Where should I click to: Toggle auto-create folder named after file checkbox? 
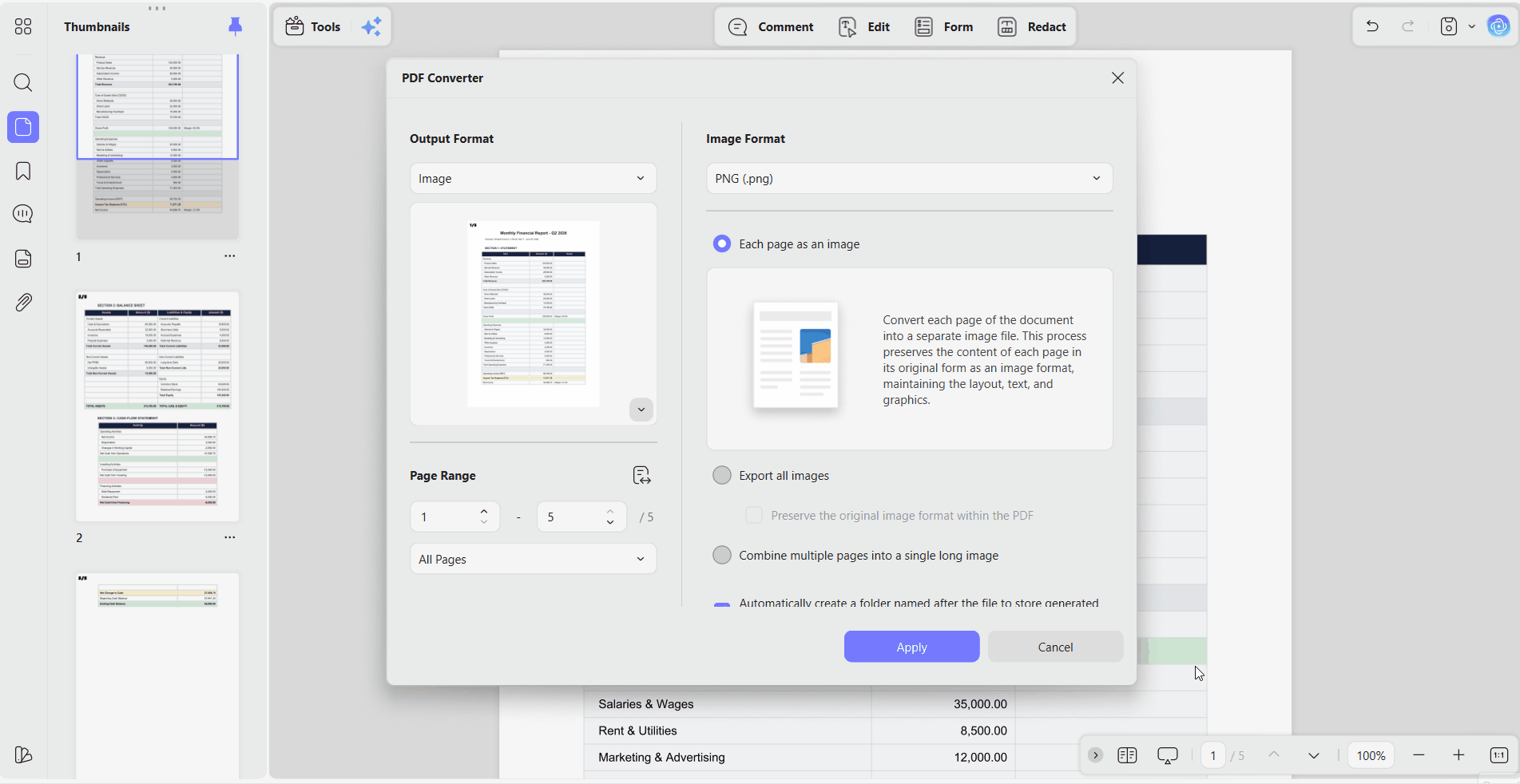[722, 604]
